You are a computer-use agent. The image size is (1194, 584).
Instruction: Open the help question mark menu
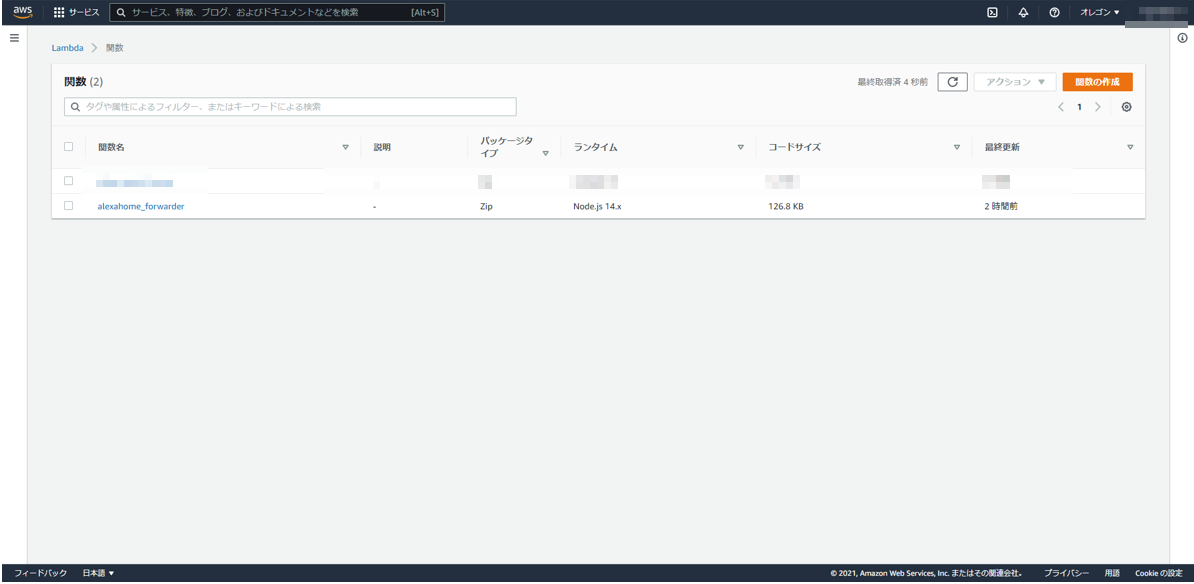1055,12
